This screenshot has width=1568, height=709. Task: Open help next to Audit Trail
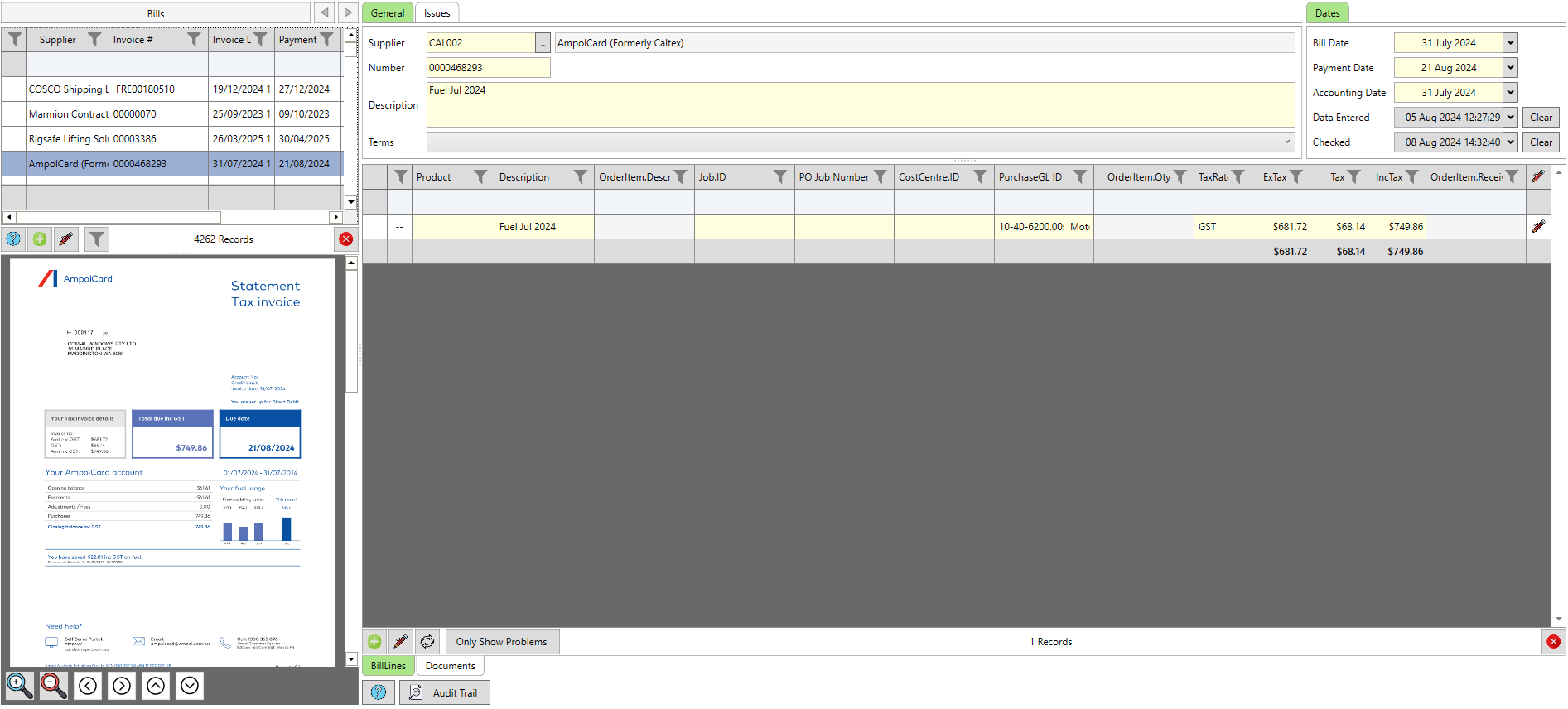click(x=379, y=693)
